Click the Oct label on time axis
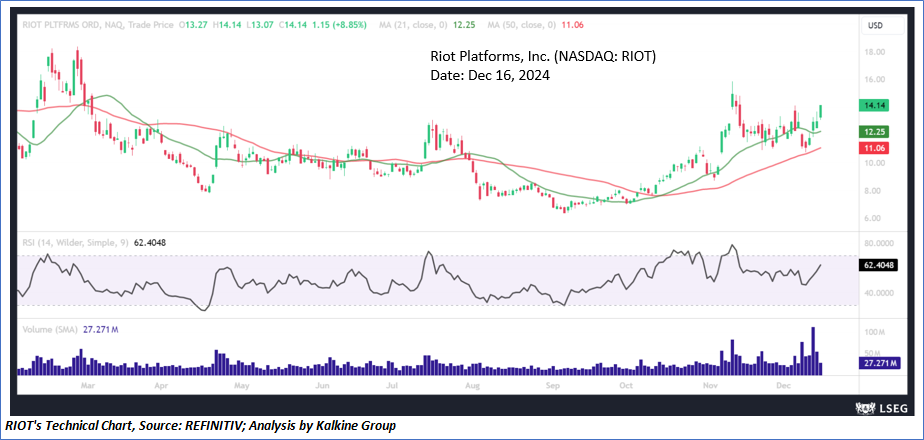Viewport: 924px width, 440px height. pyautogui.click(x=626, y=386)
